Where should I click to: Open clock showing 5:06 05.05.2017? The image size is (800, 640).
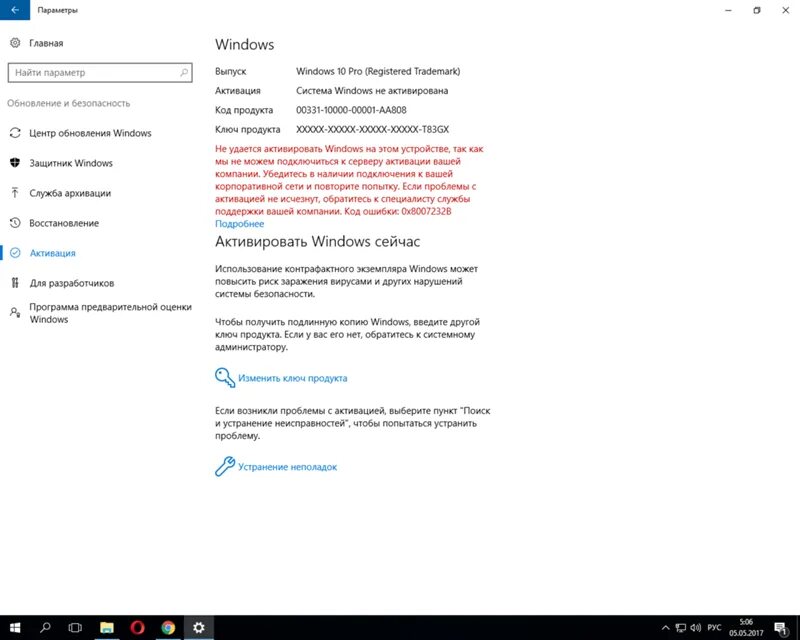click(x=746, y=628)
